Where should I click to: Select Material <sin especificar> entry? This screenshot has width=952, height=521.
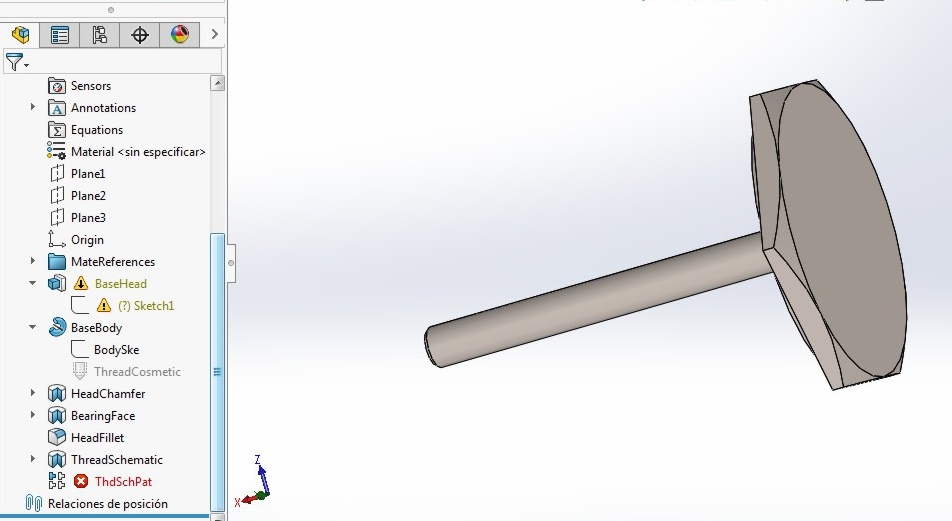coord(138,152)
